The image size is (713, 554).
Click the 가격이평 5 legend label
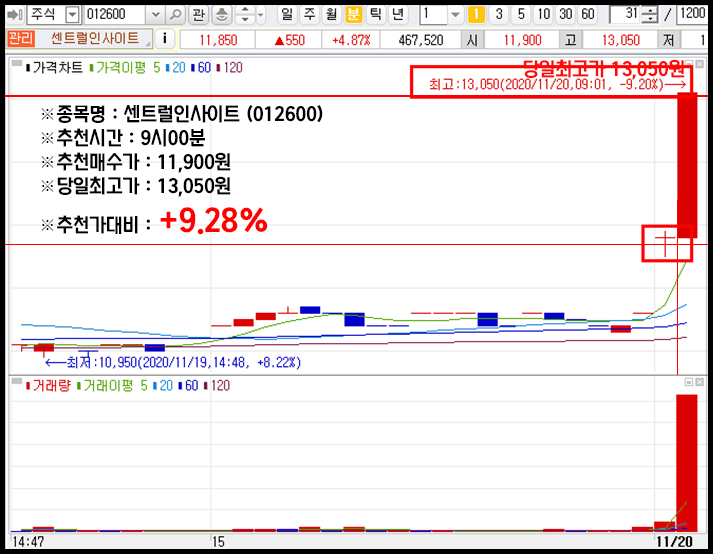[125, 68]
